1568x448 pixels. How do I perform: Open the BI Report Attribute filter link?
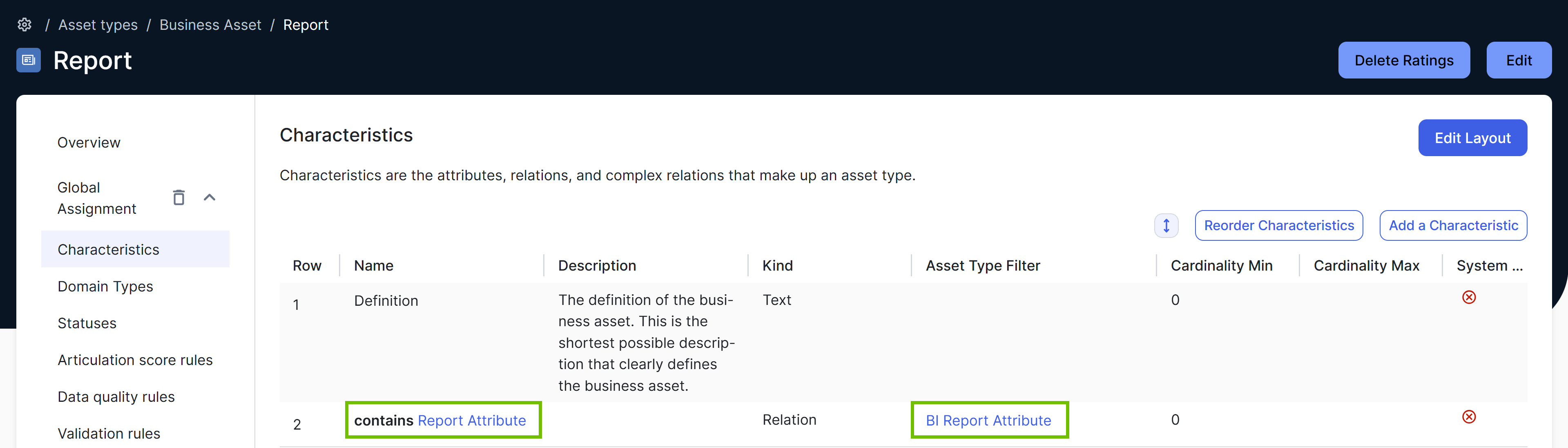tap(988, 421)
